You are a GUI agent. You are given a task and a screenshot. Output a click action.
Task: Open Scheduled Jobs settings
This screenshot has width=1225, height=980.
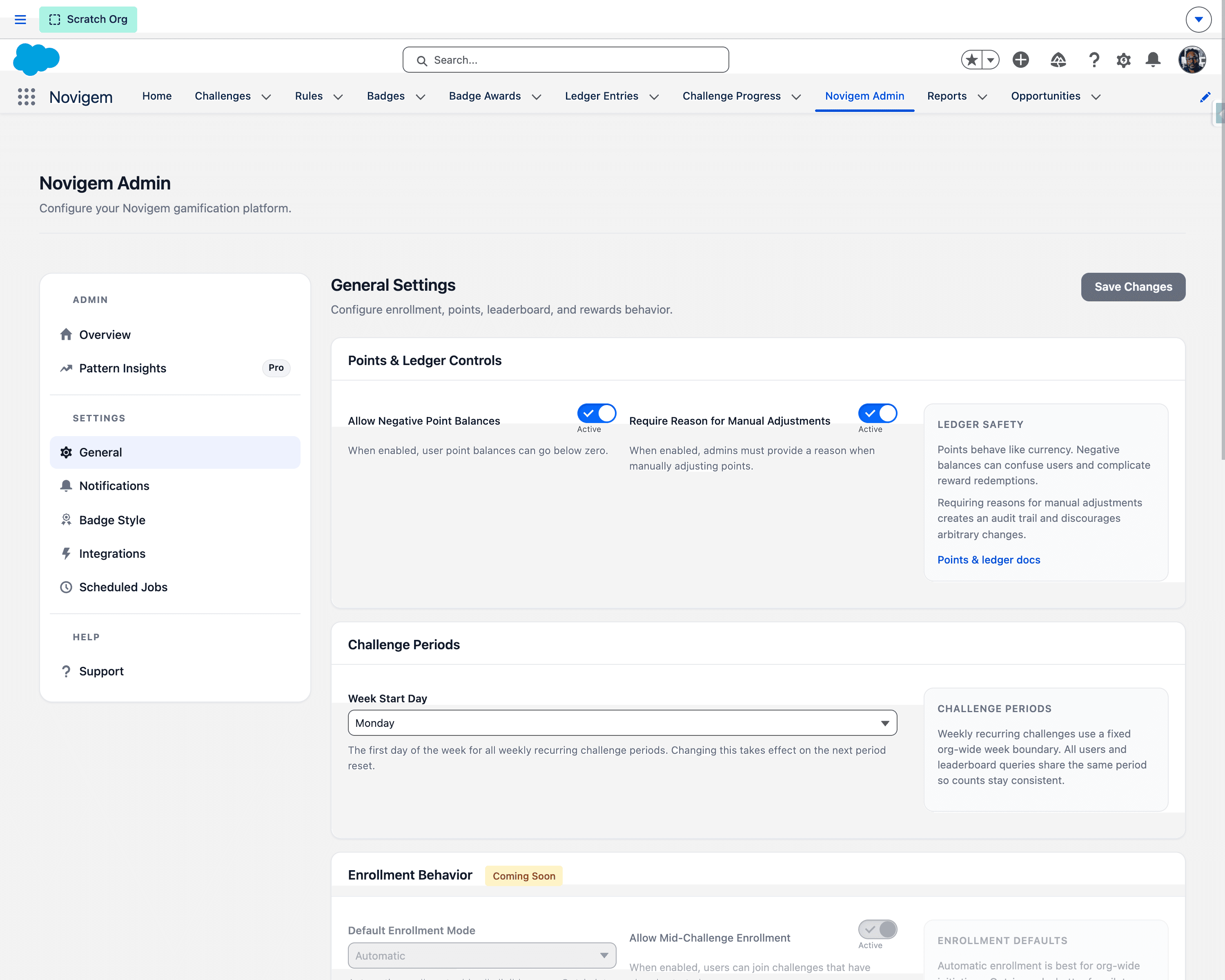coord(175,587)
